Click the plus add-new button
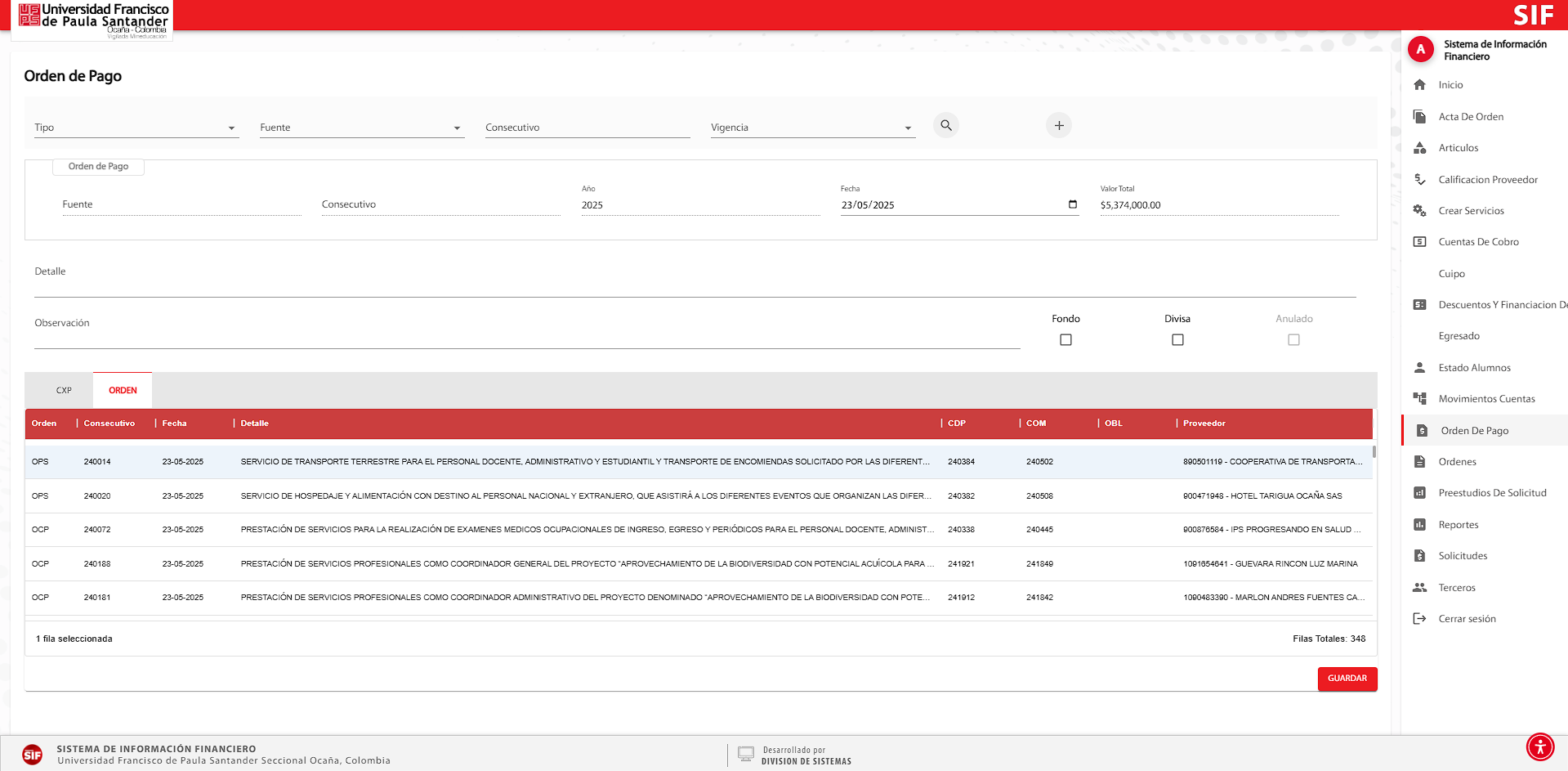The width and height of the screenshot is (1568, 771). pos(1059,125)
